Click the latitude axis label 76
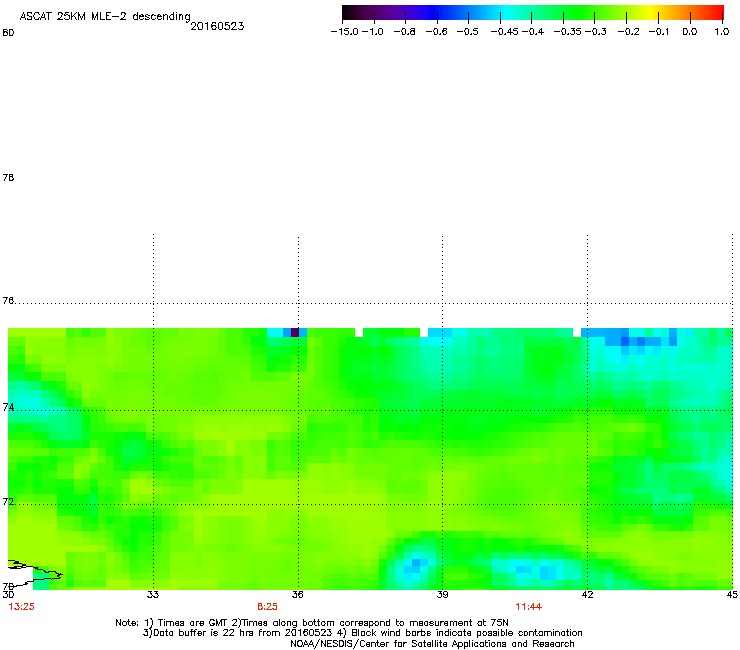 [8, 301]
